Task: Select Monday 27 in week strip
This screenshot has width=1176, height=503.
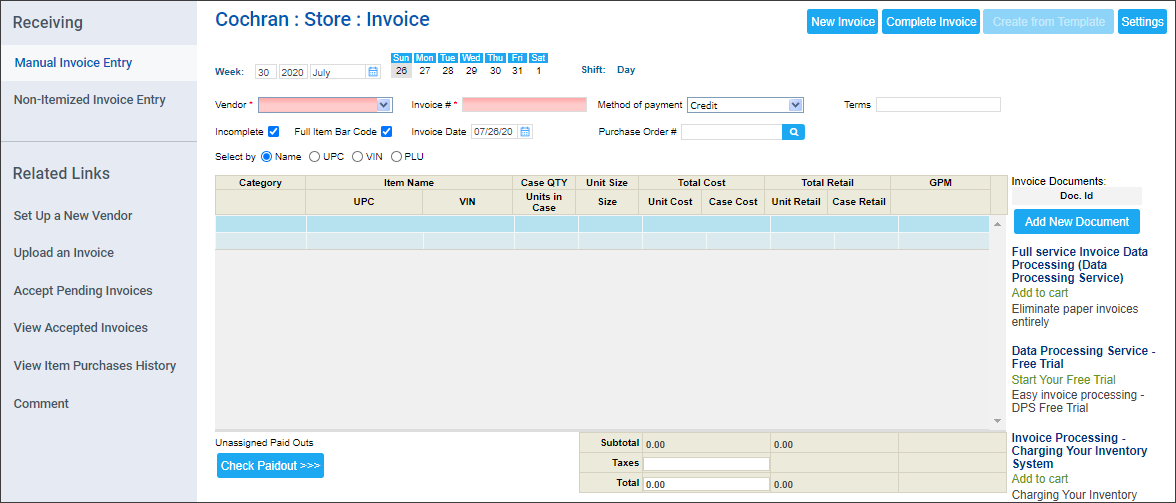Action: [424, 70]
